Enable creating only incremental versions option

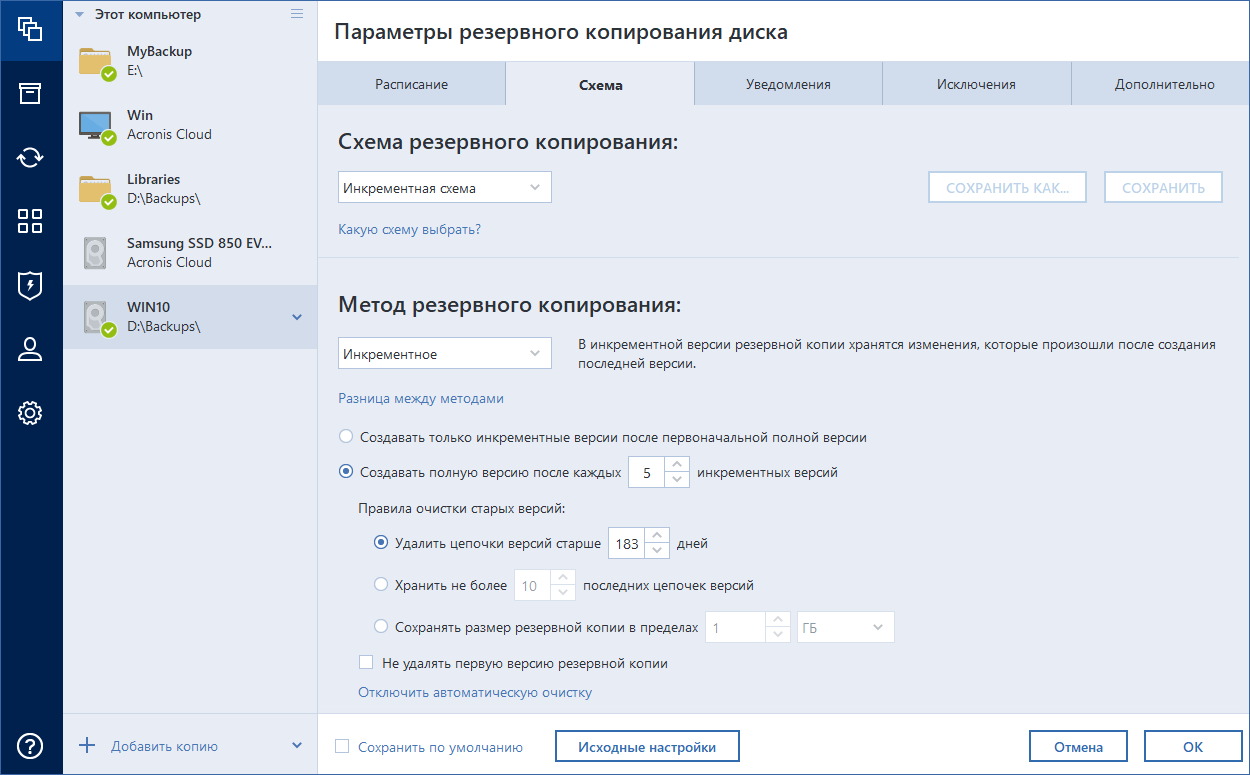click(345, 436)
